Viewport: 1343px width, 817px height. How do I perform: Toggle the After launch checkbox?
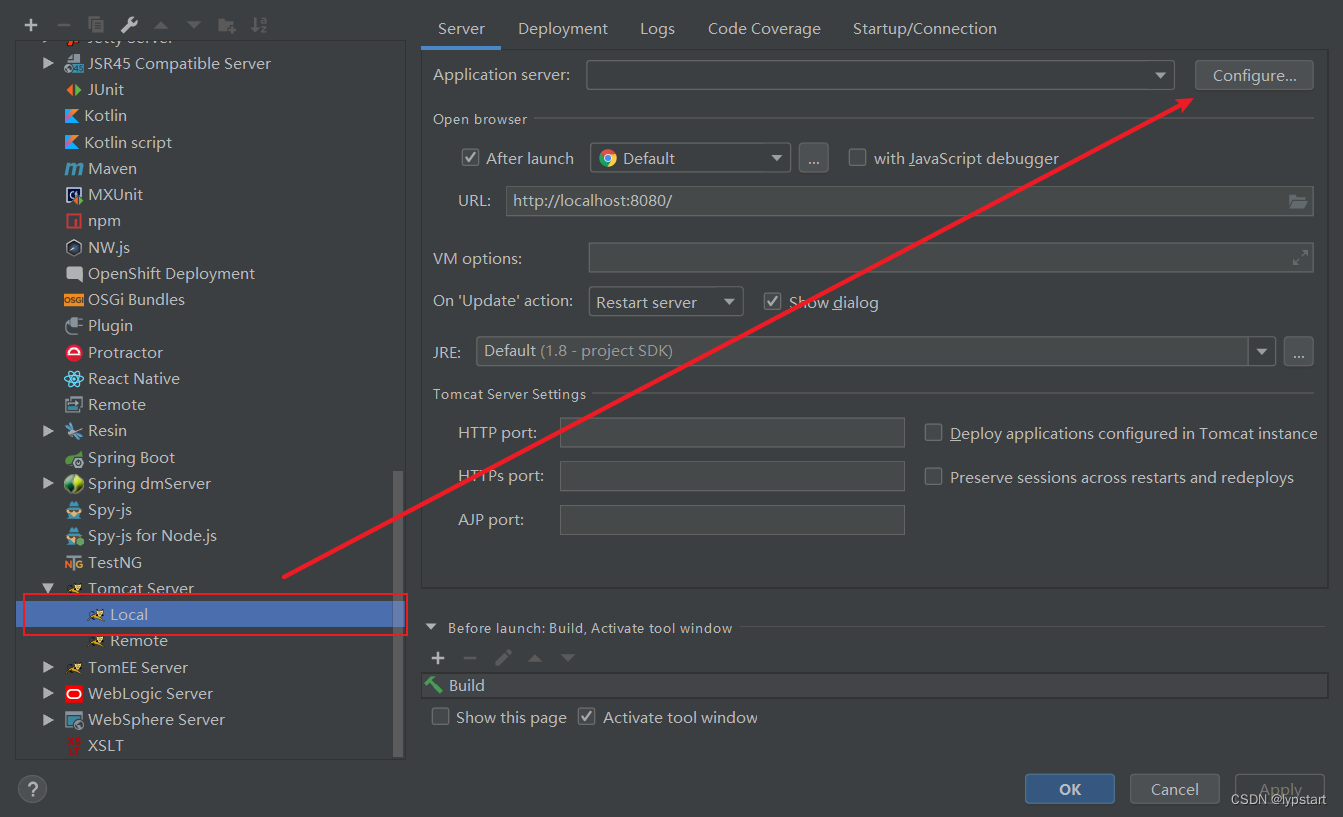(x=470, y=157)
